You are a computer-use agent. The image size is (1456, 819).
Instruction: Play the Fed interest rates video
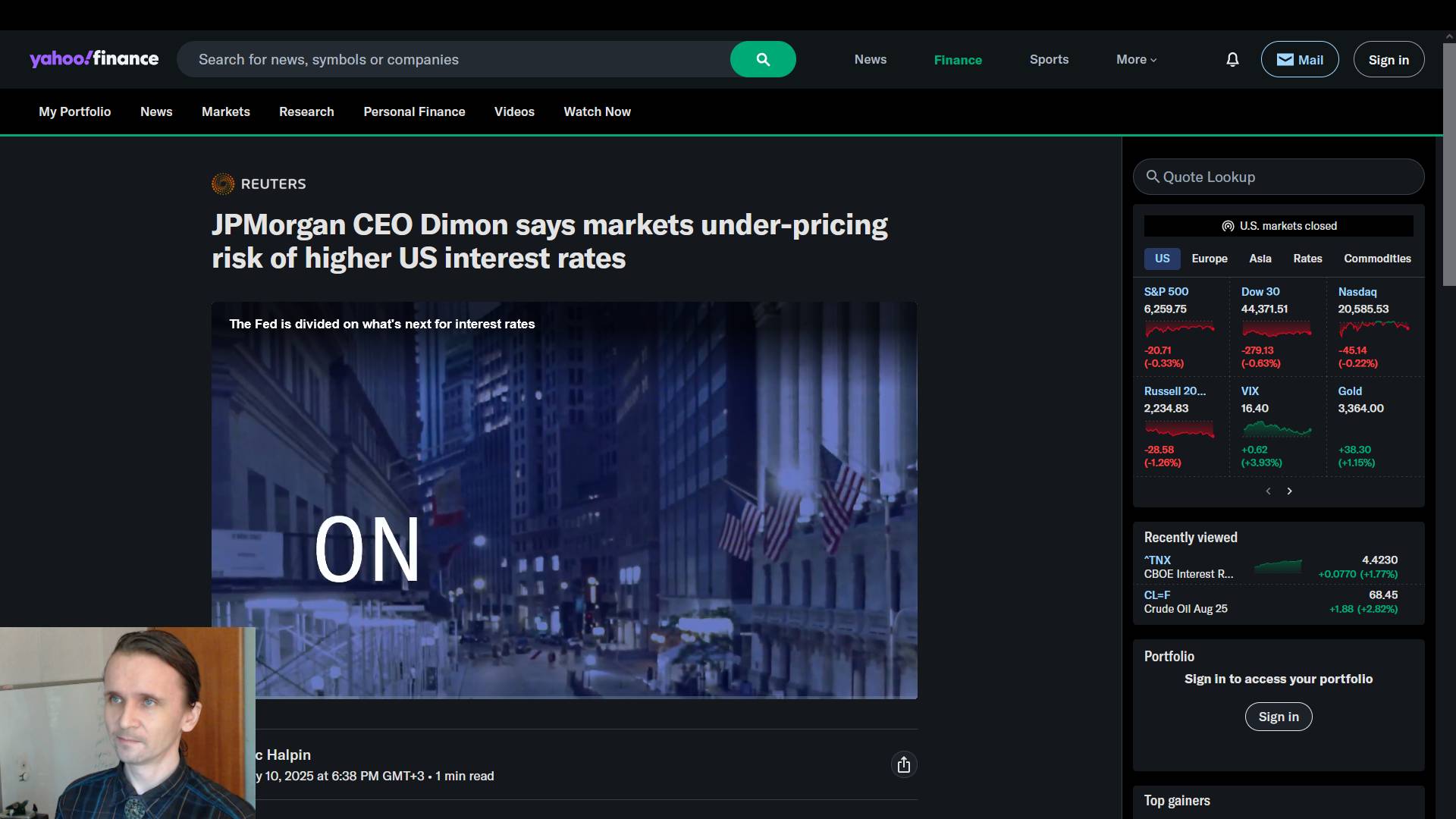(x=564, y=500)
